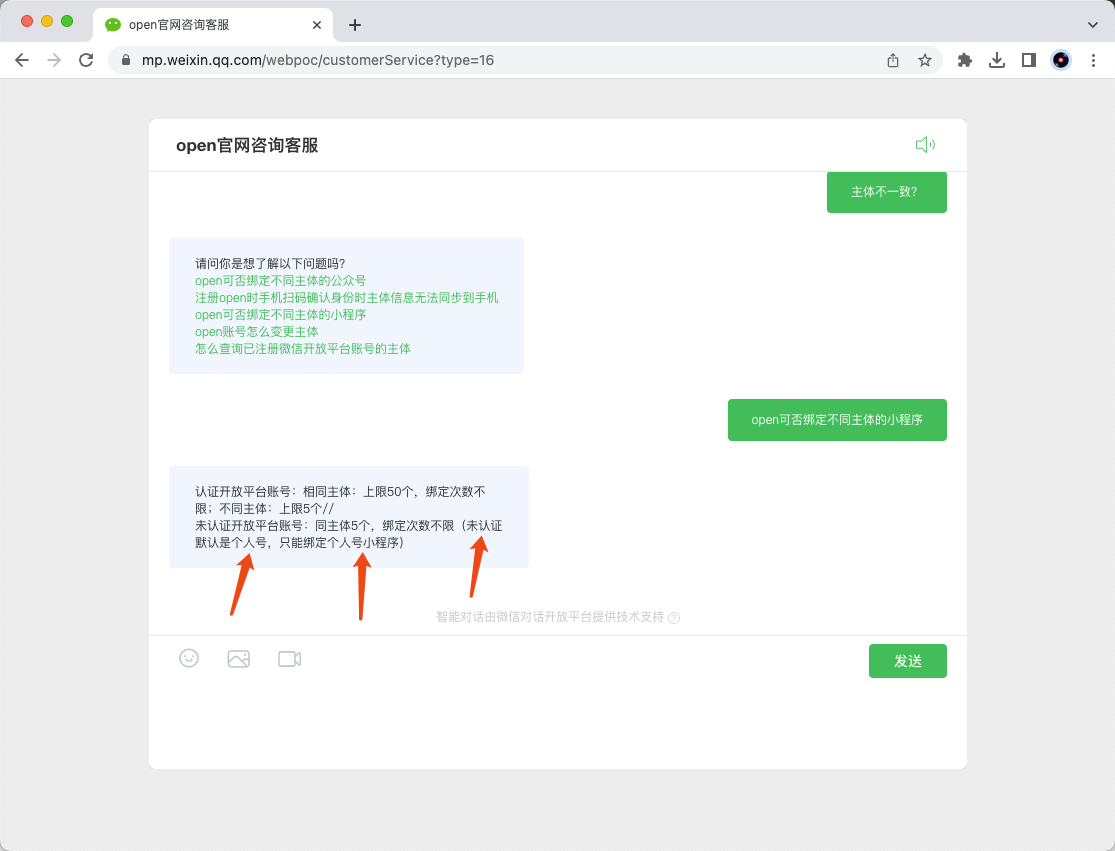The width and height of the screenshot is (1115, 851).
Task: Reload the page
Action: pyautogui.click(x=86, y=60)
